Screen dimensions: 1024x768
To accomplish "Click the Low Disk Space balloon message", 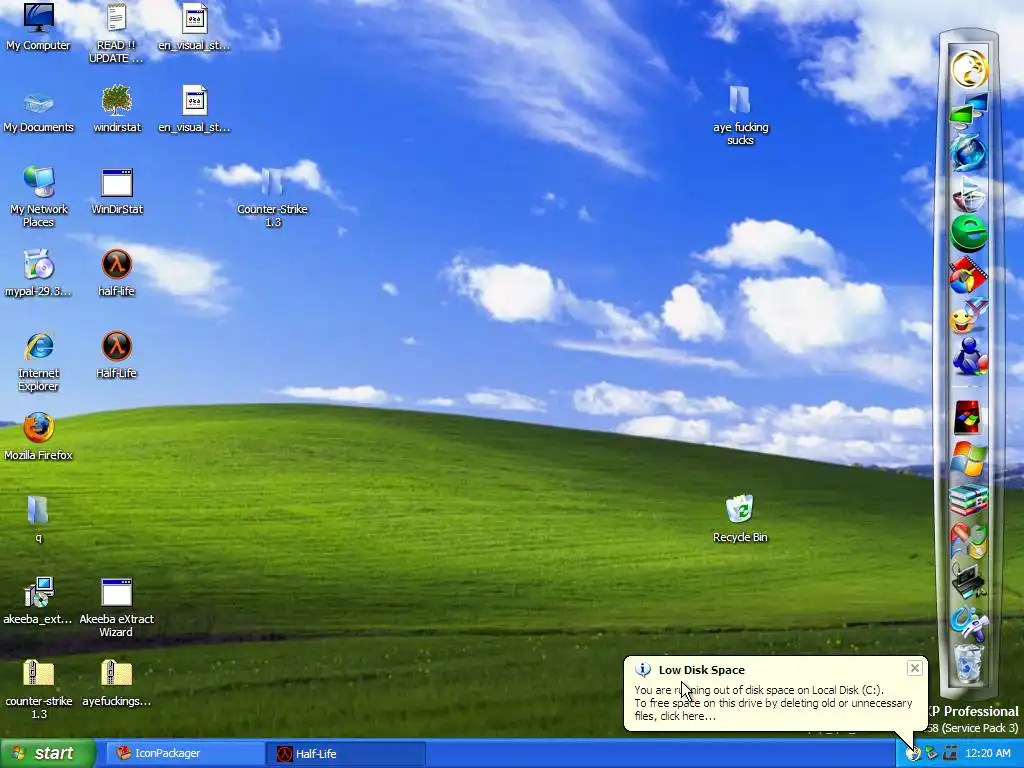I will 773,703.
